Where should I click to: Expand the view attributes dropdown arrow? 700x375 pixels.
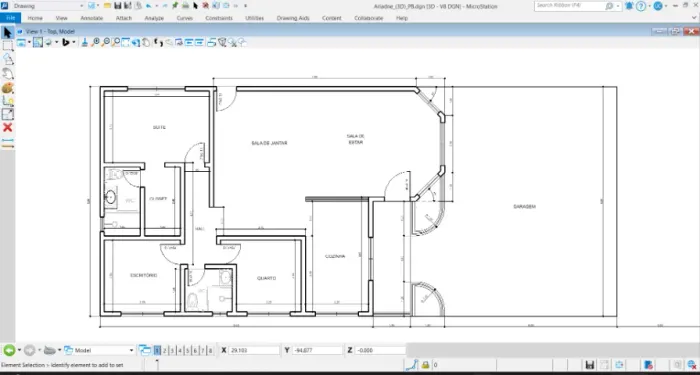tap(29, 42)
